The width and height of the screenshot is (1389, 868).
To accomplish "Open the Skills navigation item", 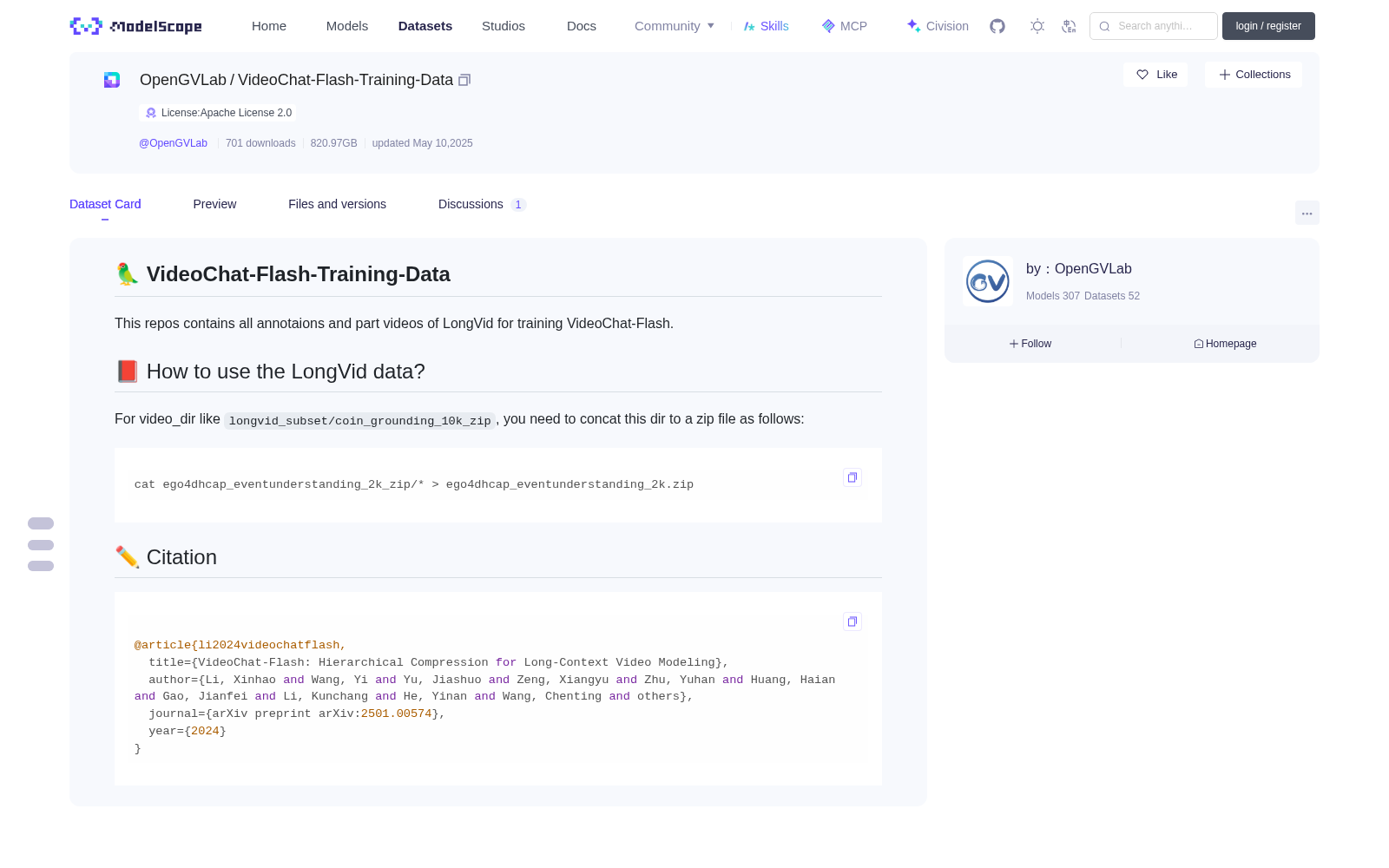I will click(x=767, y=26).
